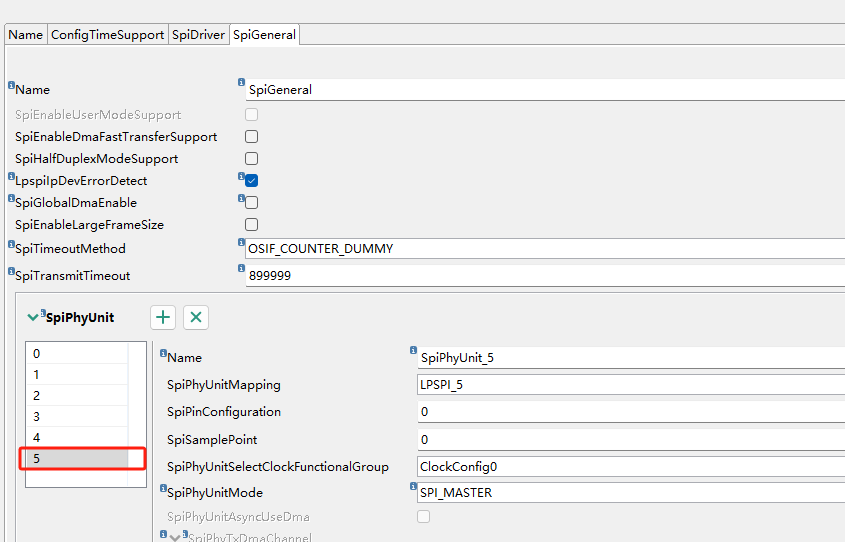Uncheck LpspiIpDevErrorDetect checkbox
The image size is (845, 542).
coord(252,181)
